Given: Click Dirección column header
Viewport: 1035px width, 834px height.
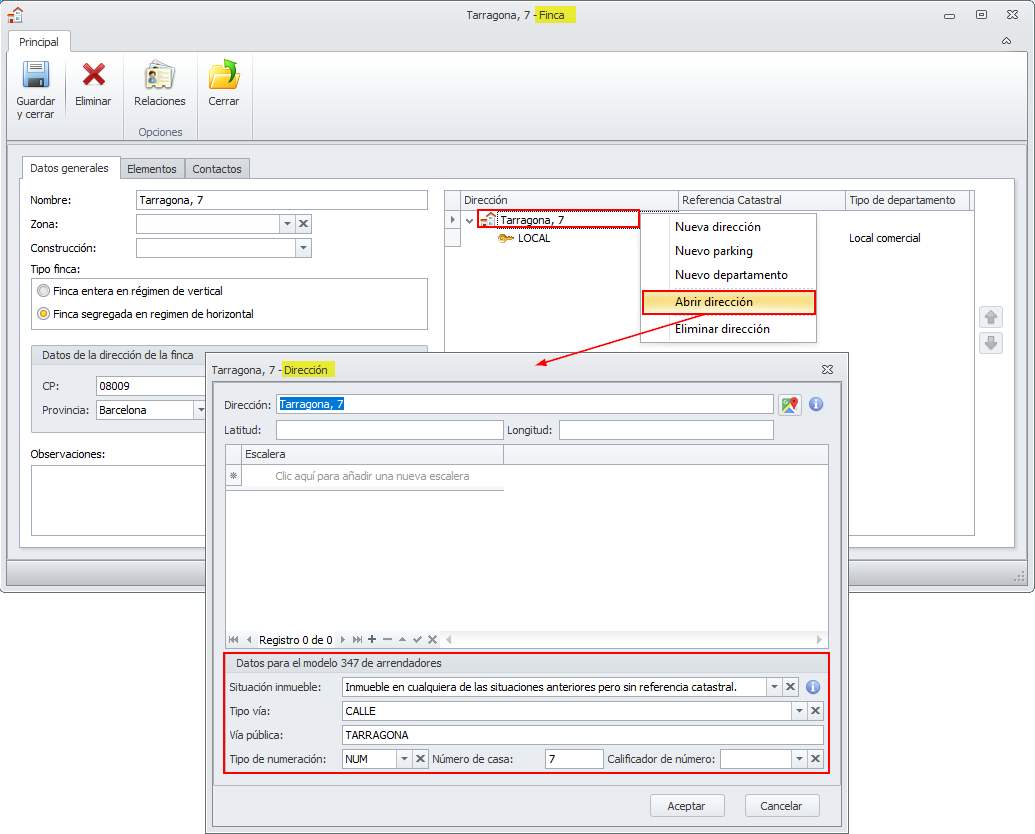Looking at the screenshot, I should (x=569, y=200).
